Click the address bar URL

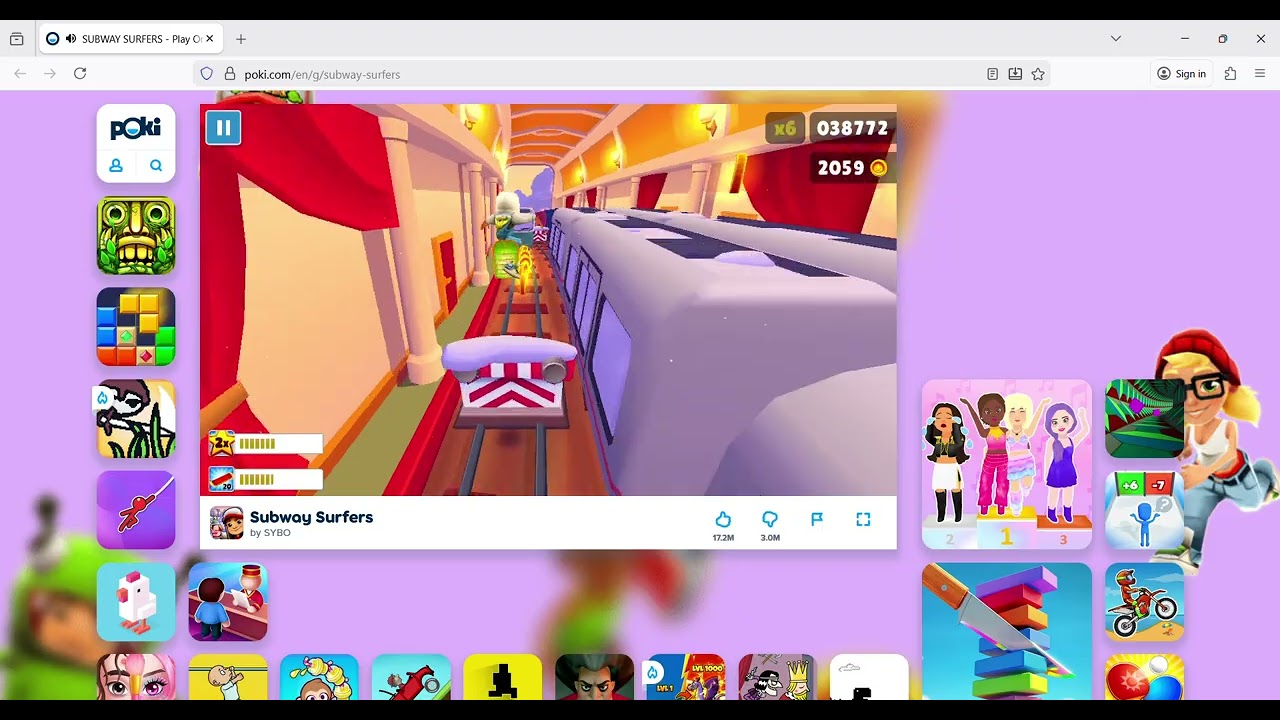(x=322, y=74)
